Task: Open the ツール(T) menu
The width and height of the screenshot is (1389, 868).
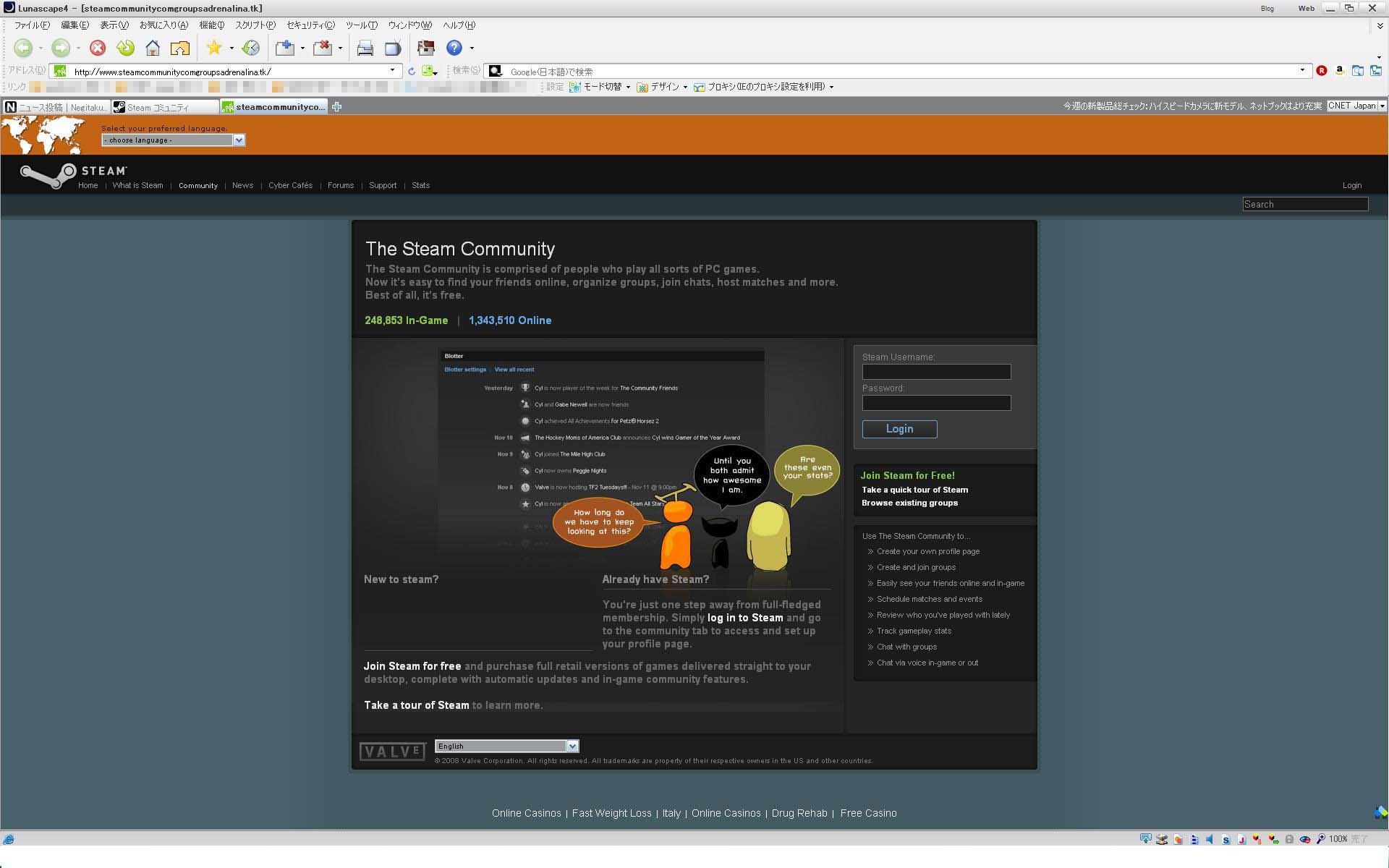Action: [361, 25]
